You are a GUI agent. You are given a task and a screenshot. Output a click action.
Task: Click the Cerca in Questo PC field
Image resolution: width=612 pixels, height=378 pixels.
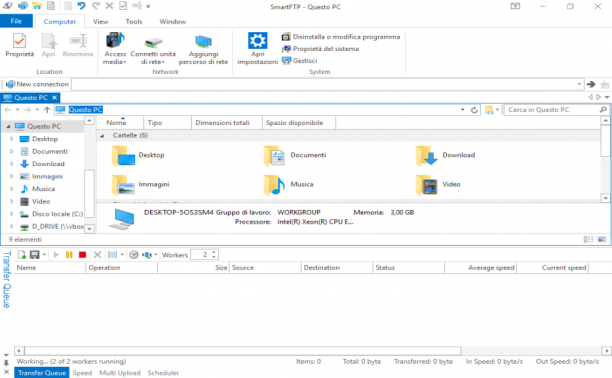[552, 110]
